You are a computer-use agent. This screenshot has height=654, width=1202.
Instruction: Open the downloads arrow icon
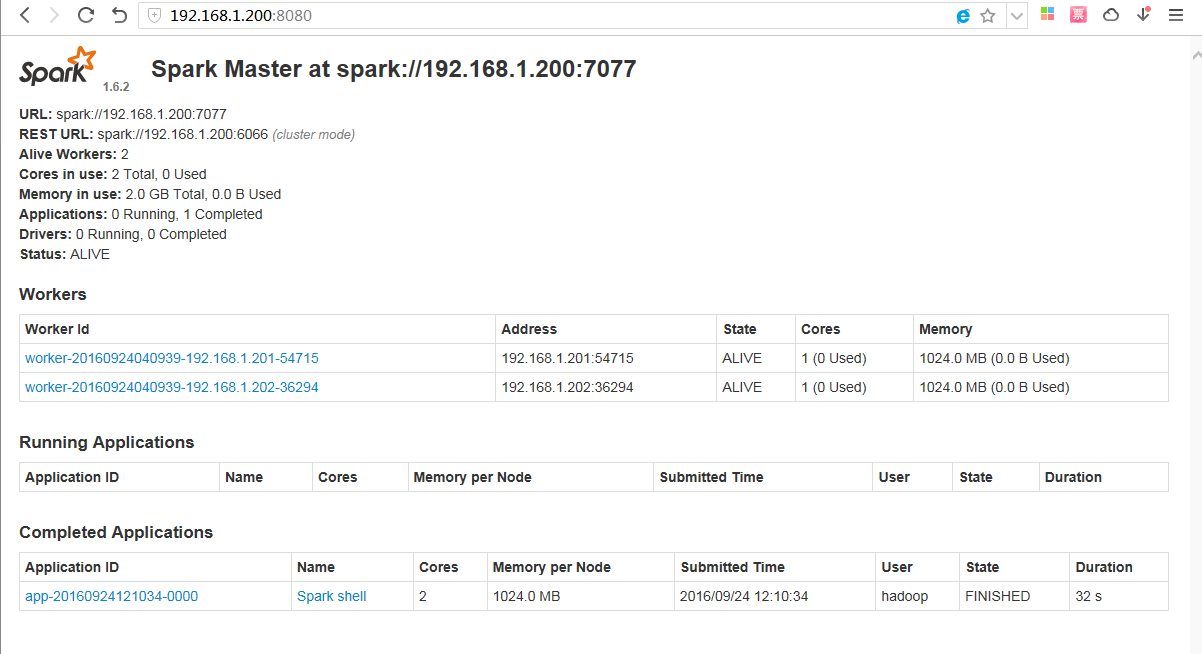1143,14
